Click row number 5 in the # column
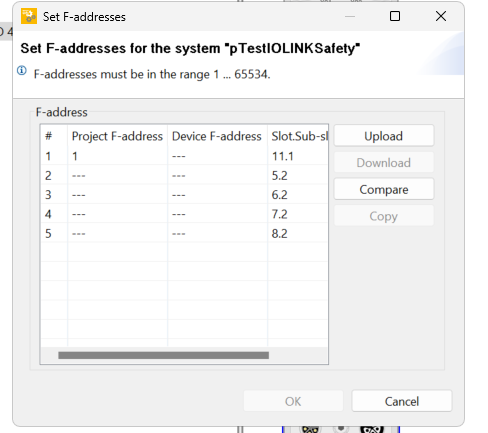 click(x=48, y=233)
